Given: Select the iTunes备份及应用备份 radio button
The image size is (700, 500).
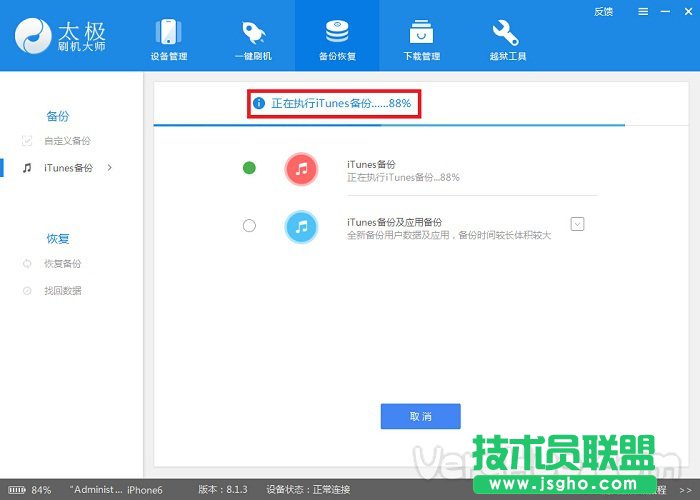Looking at the screenshot, I should (x=249, y=226).
